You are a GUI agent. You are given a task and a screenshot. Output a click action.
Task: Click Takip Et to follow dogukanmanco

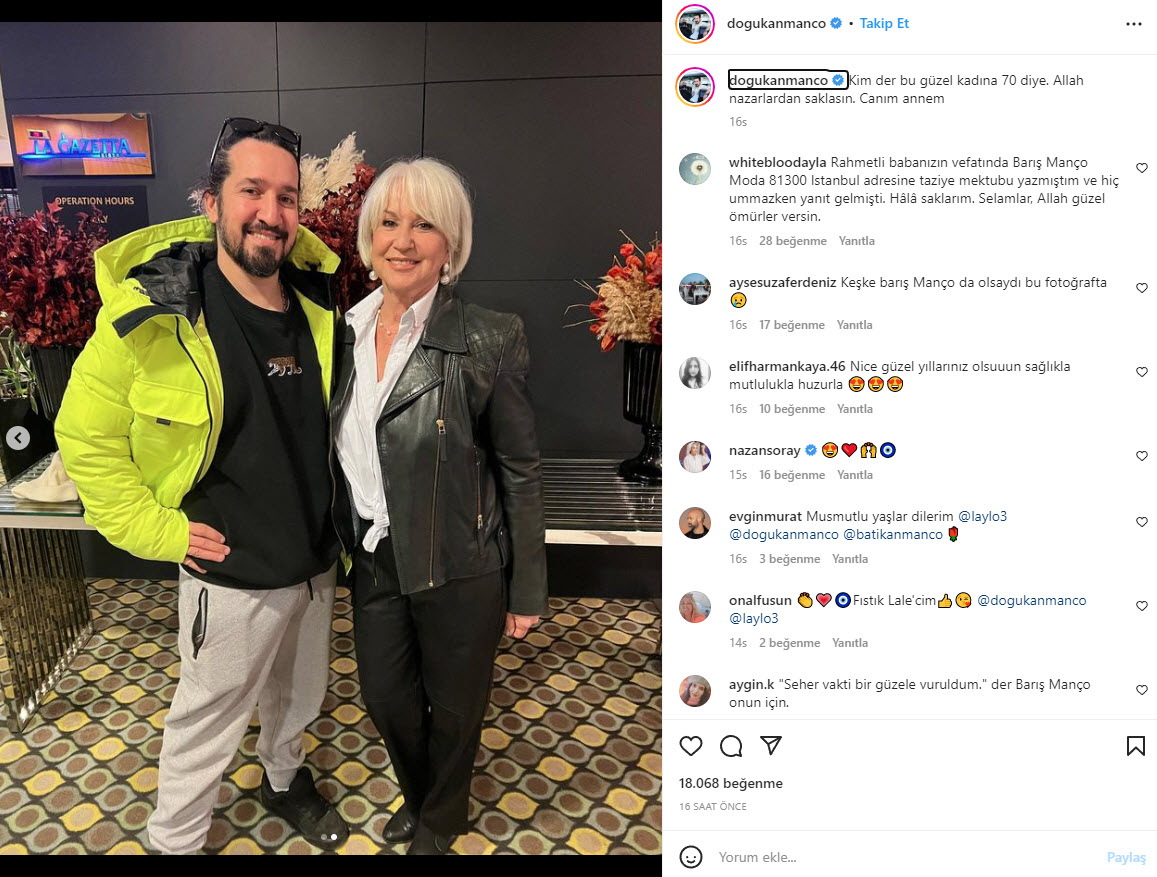tap(884, 24)
